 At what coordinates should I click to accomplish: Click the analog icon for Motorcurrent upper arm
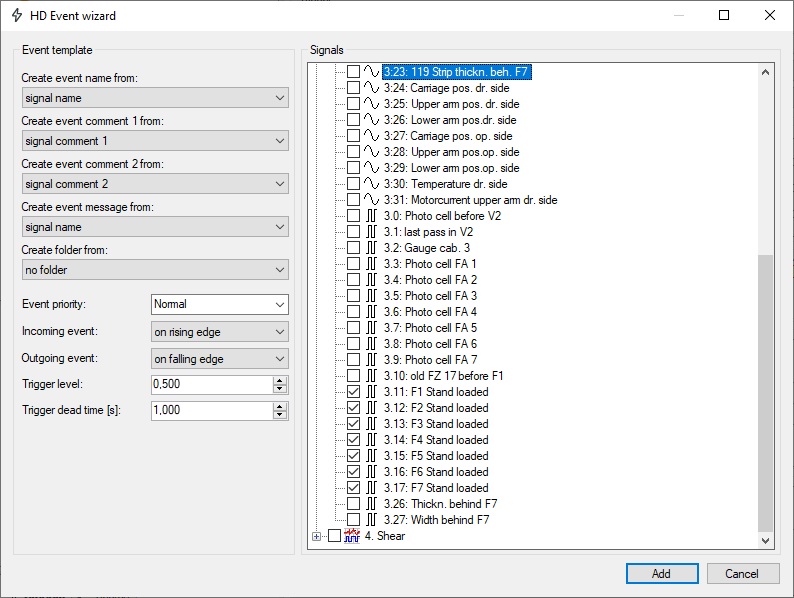(x=370, y=200)
